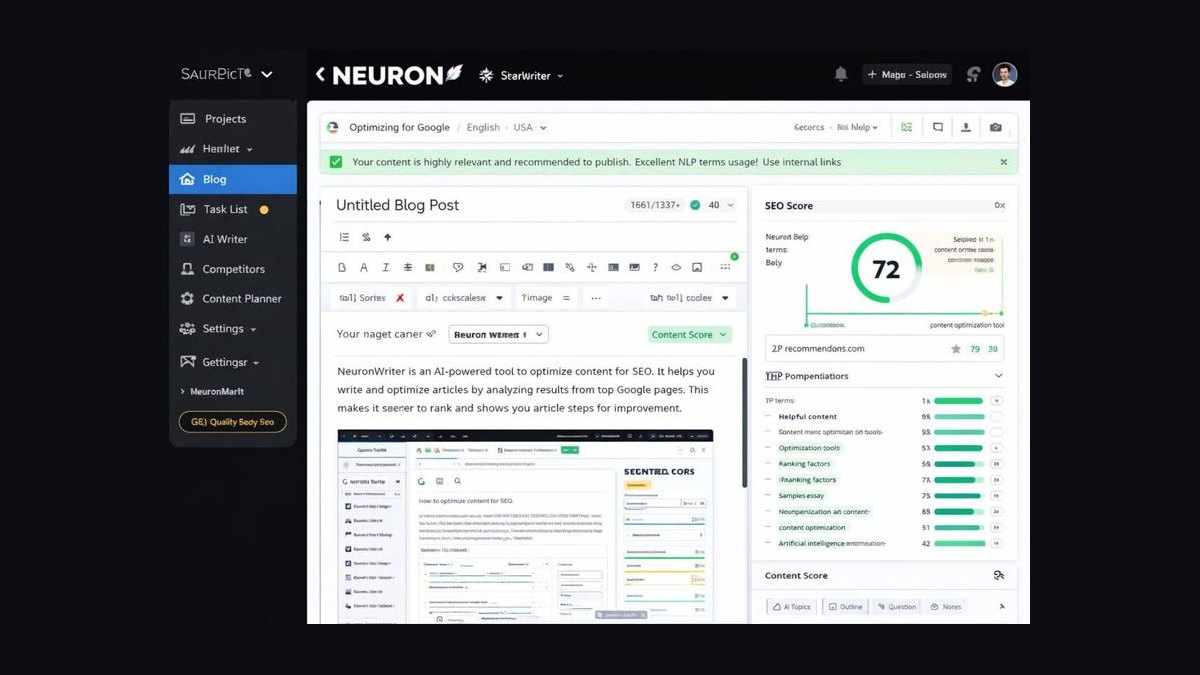This screenshot has width=1200, height=675.
Task: Click the question mark help icon
Action: point(655,267)
